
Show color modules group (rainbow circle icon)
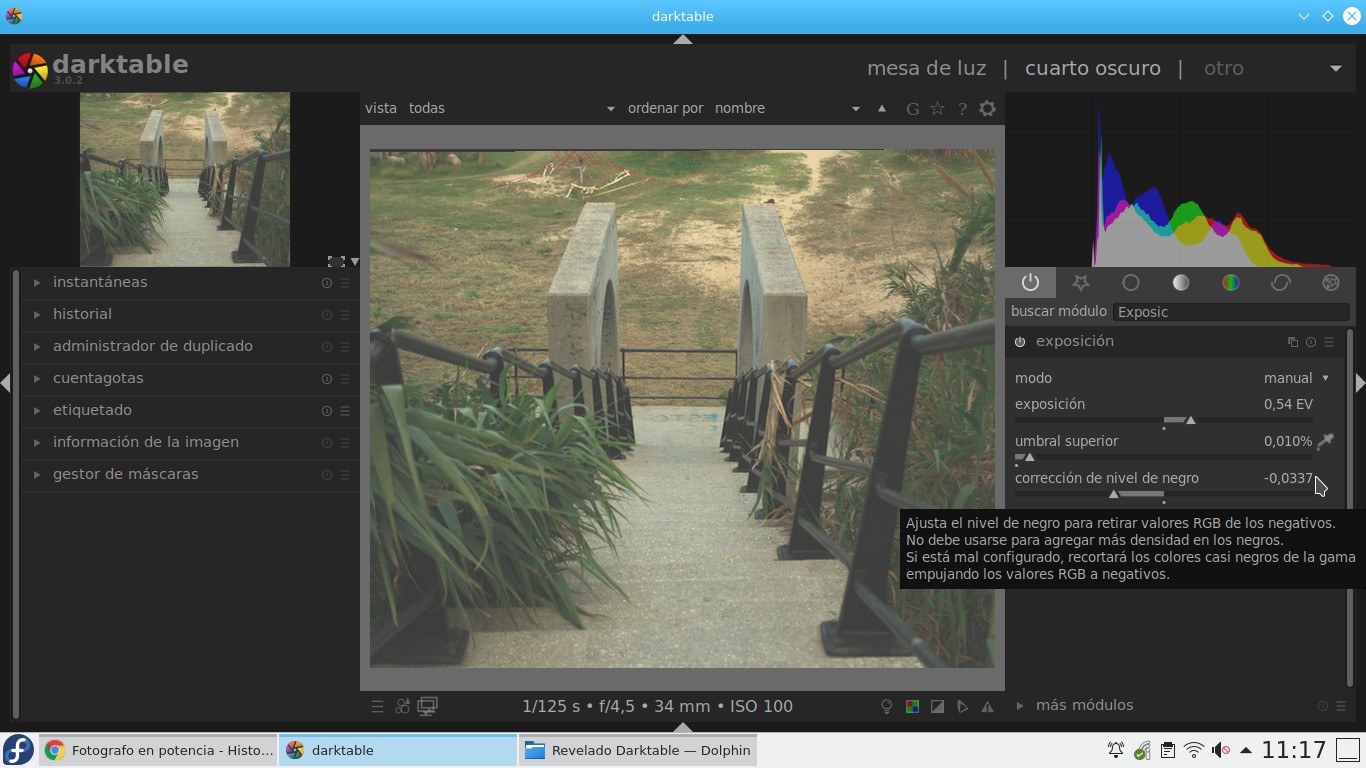tap(1230, 283)
